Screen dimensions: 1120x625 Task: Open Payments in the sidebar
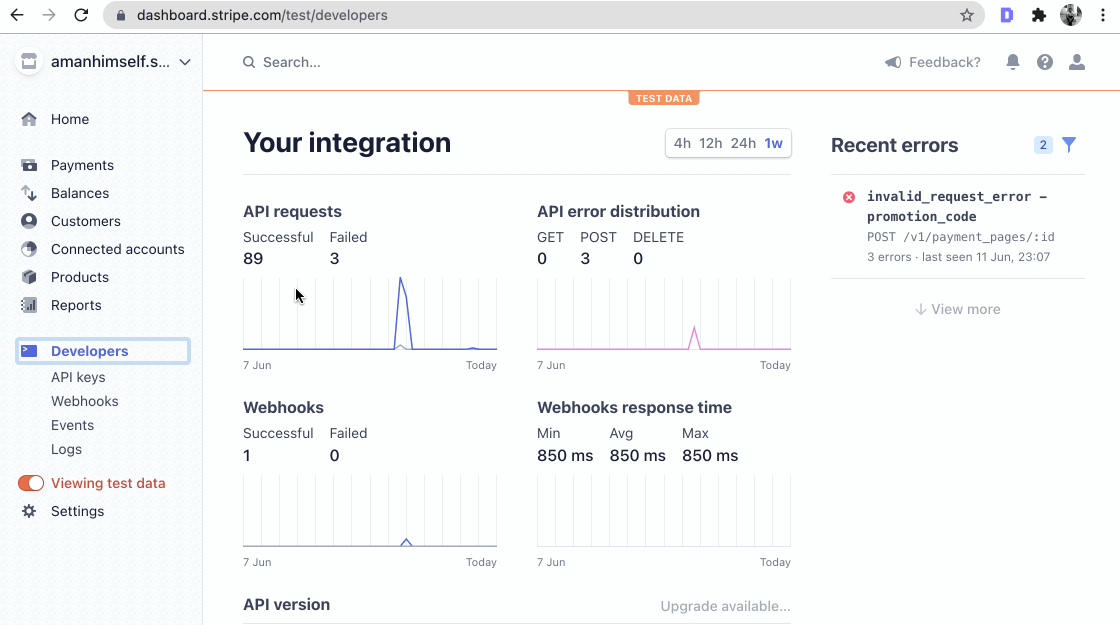coord(82,165)
